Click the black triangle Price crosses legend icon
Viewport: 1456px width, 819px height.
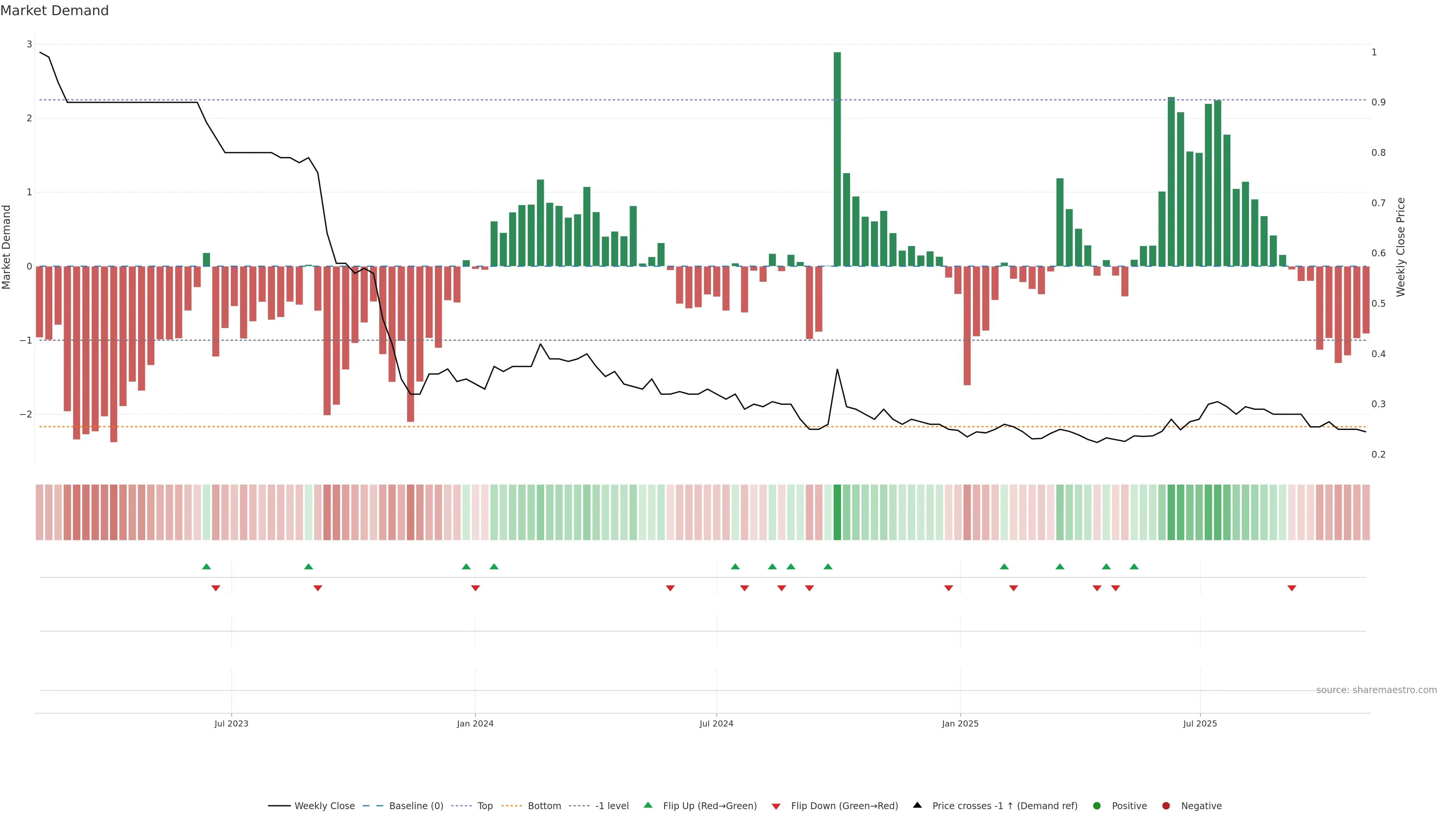click(917, 805)
